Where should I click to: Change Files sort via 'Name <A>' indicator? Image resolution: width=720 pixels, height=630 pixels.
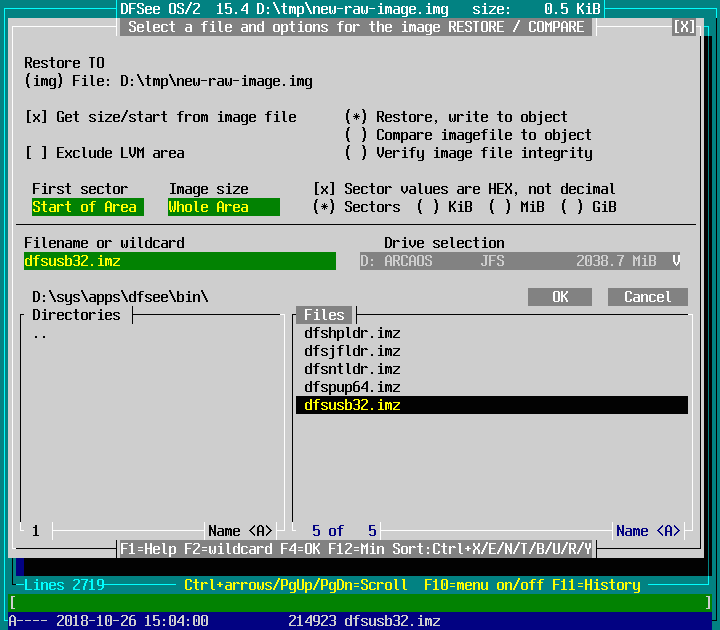coord(648,531)
